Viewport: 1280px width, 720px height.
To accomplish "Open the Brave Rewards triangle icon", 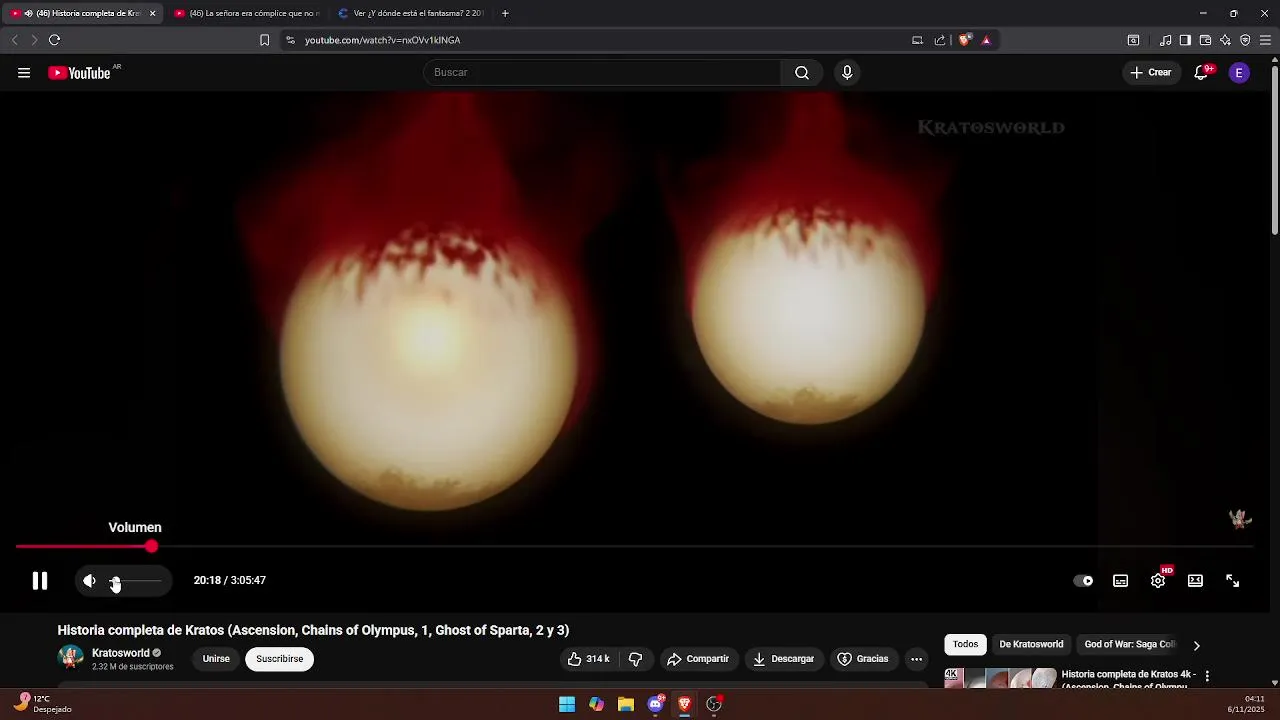I will point(986,40).
